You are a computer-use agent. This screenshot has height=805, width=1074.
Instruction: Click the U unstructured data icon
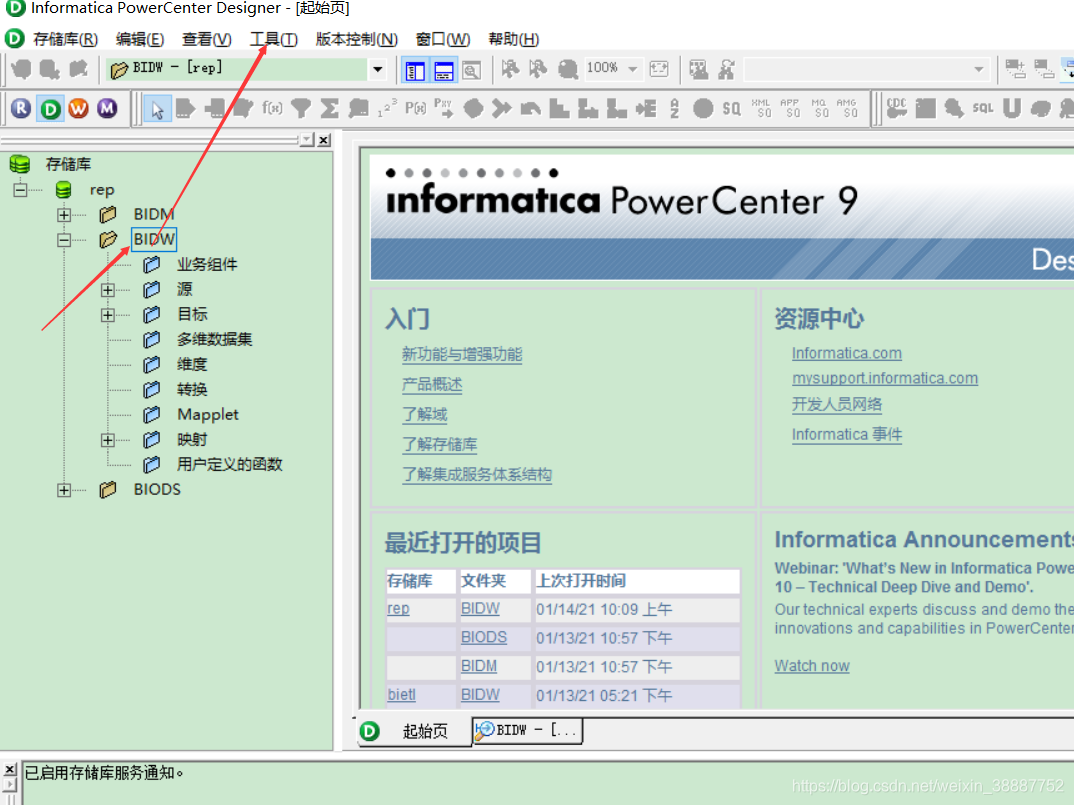1012,108
